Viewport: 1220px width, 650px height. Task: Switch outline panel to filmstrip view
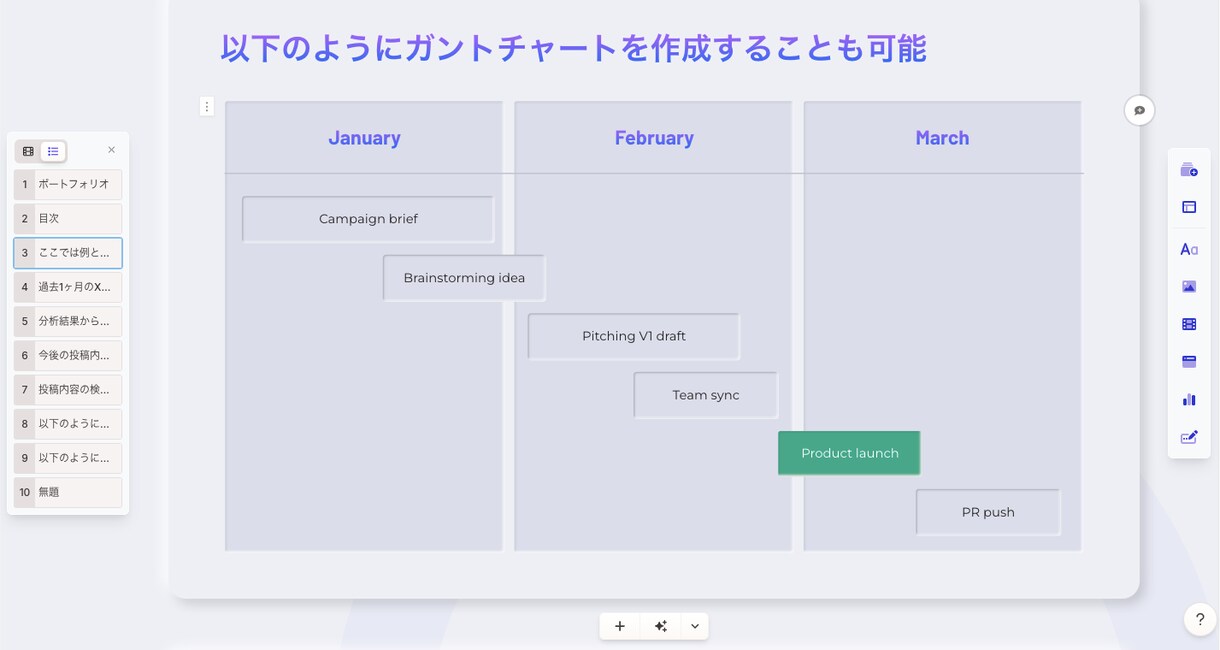click(28, 151)
